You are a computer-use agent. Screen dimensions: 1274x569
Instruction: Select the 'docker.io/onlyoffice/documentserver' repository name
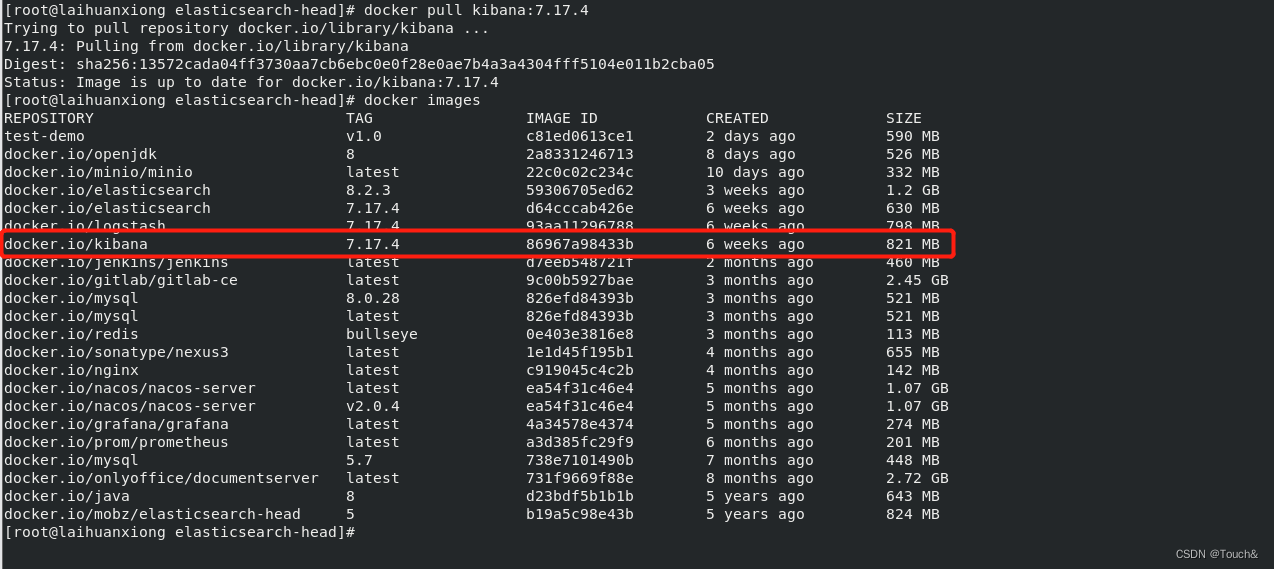161,478
